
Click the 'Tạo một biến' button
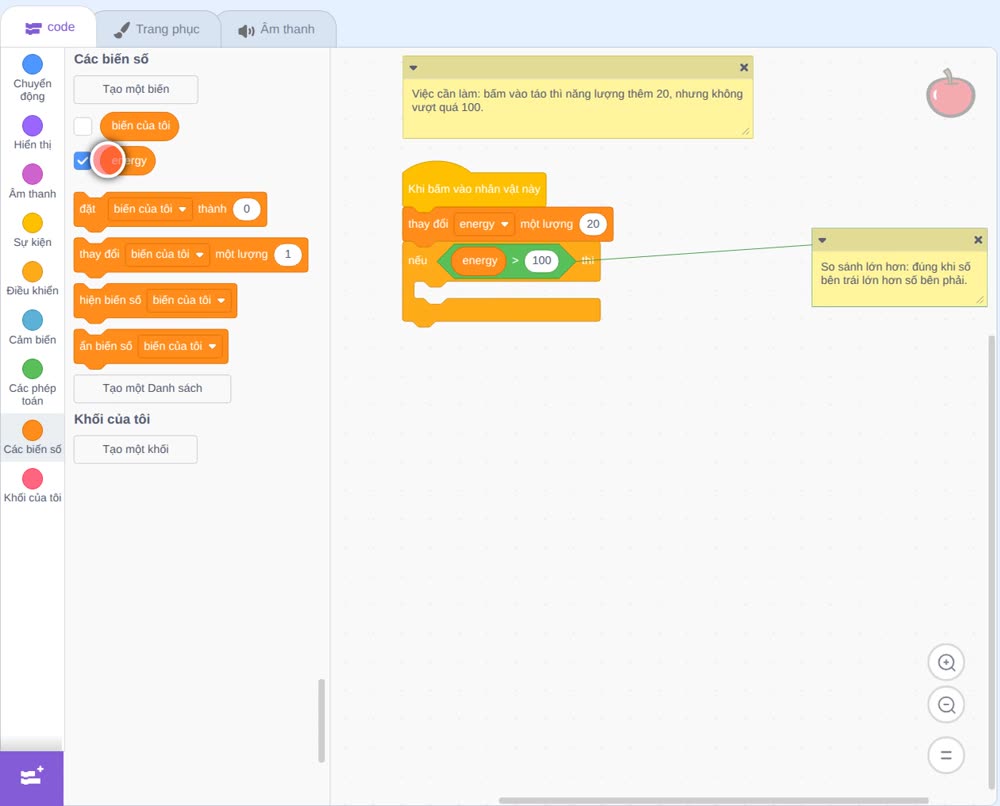pos(136,89)
